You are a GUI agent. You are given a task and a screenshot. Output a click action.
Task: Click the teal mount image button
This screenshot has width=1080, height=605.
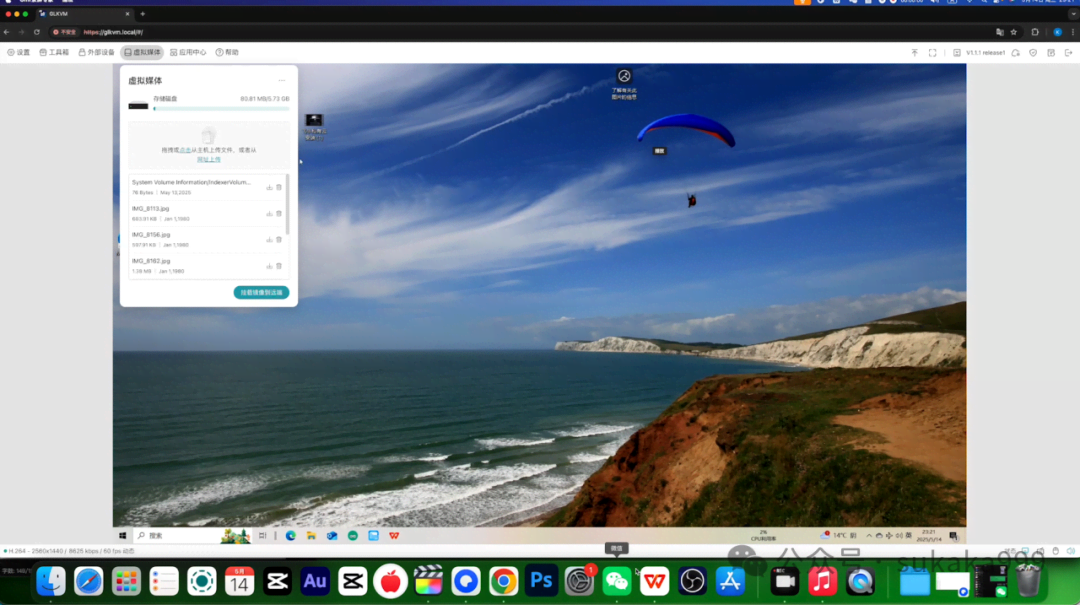[261, 292]
